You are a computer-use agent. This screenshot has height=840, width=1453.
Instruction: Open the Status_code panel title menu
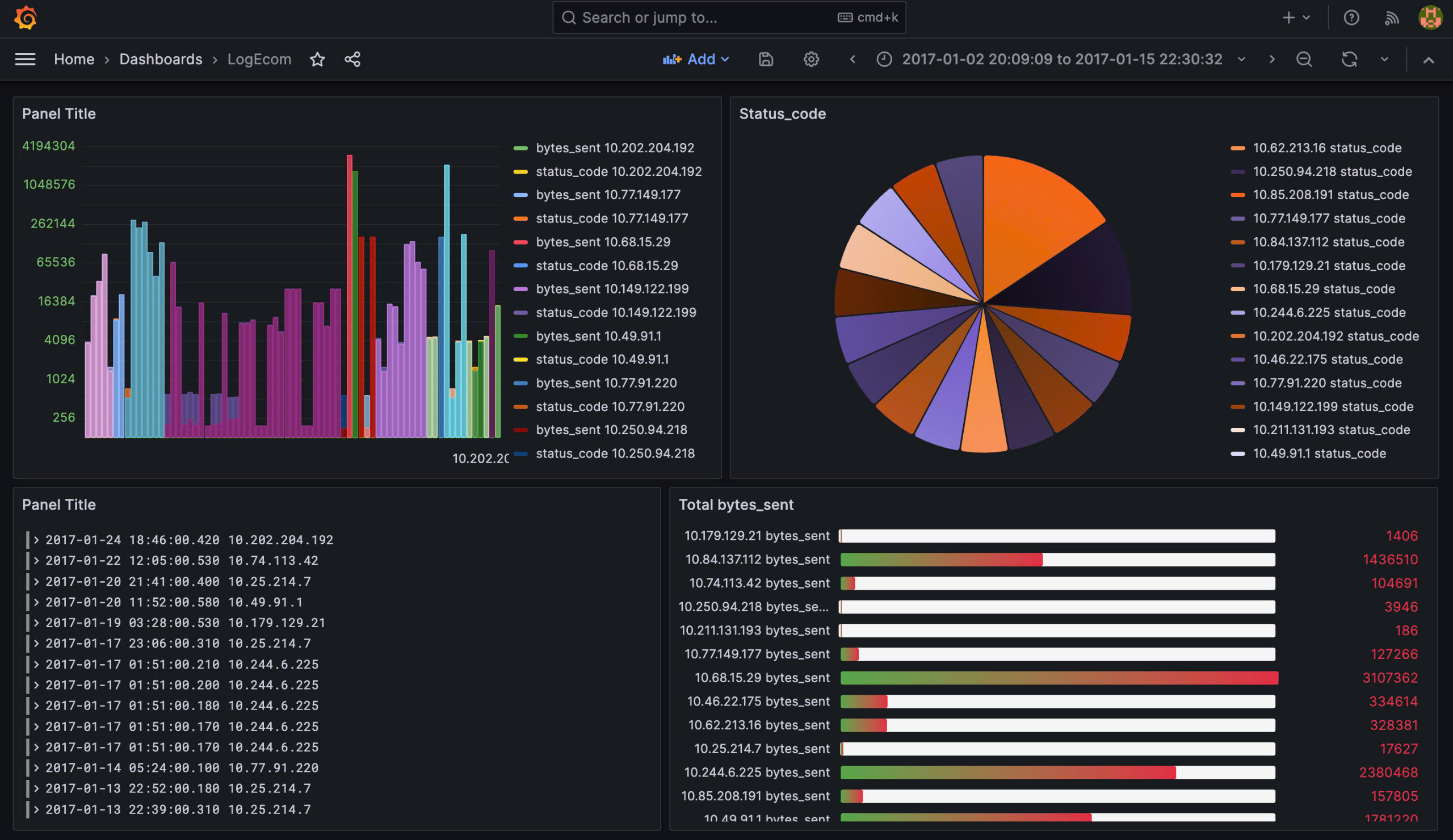pyautogui.click(x=782, y=114)
